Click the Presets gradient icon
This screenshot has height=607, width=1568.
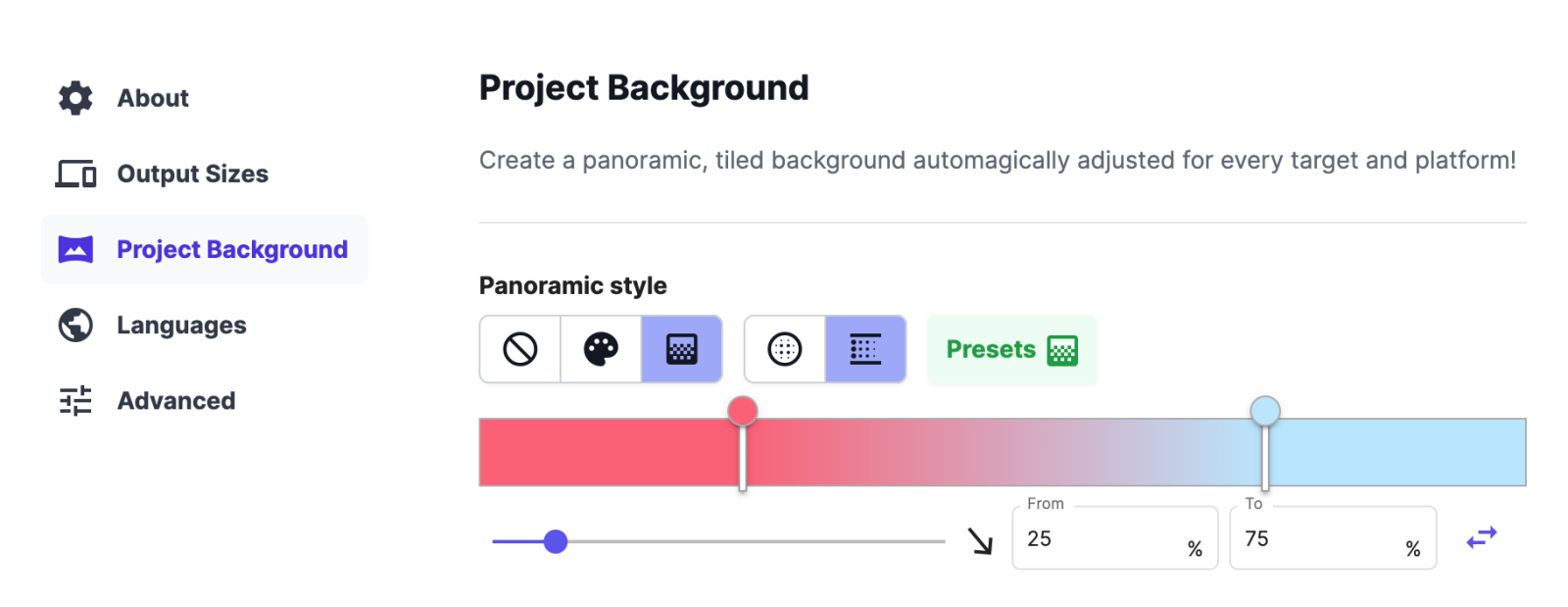tap(1062, 350)
